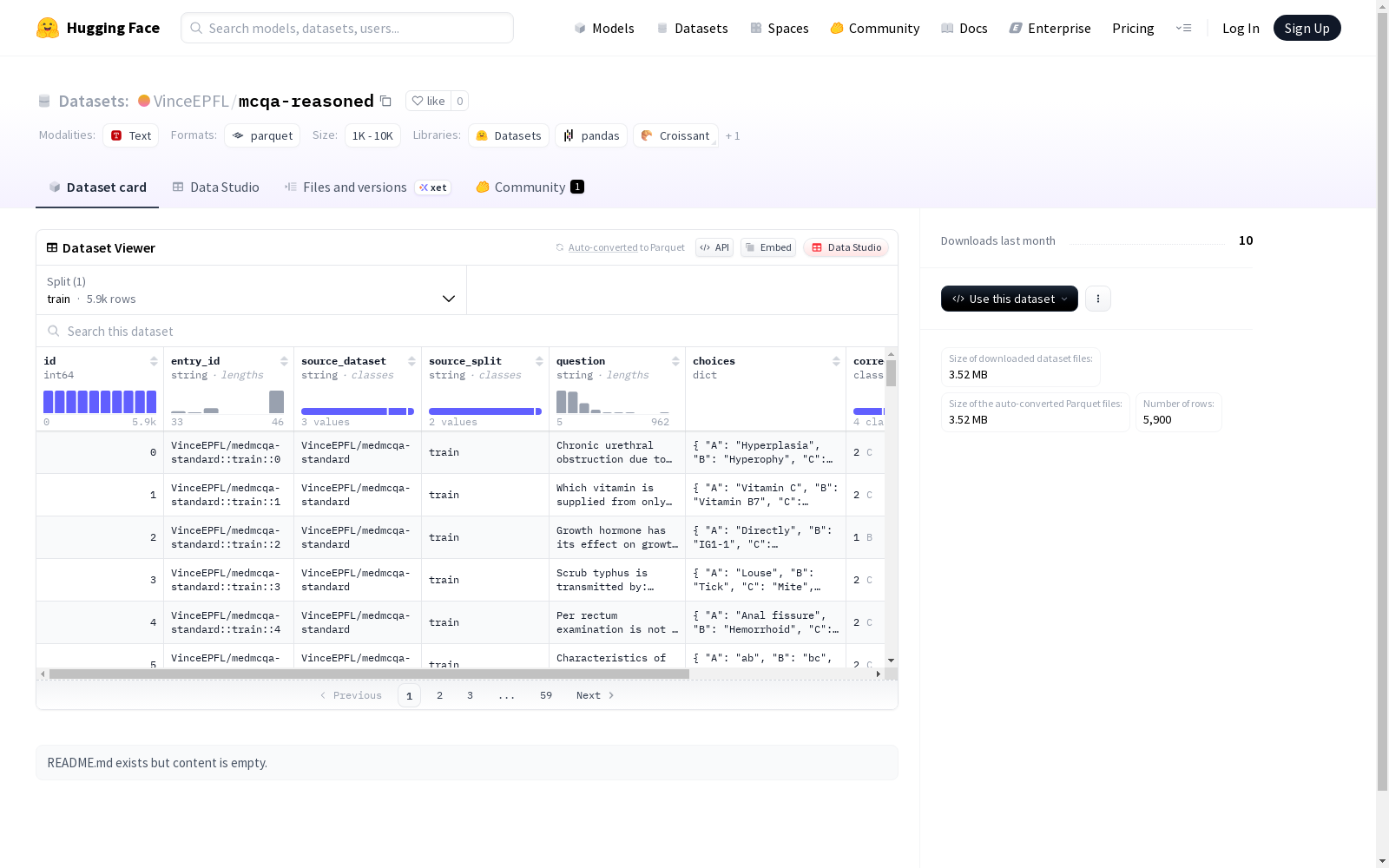The height and width of the screenshot is (868, 1389).
Task: Click the 'Scrub typhus is transmitted by' cell
Action: 617,580
